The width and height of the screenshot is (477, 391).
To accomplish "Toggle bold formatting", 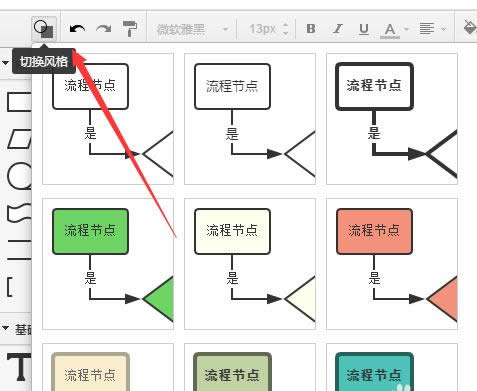I will pyautogui.click(x=311, y=29).
